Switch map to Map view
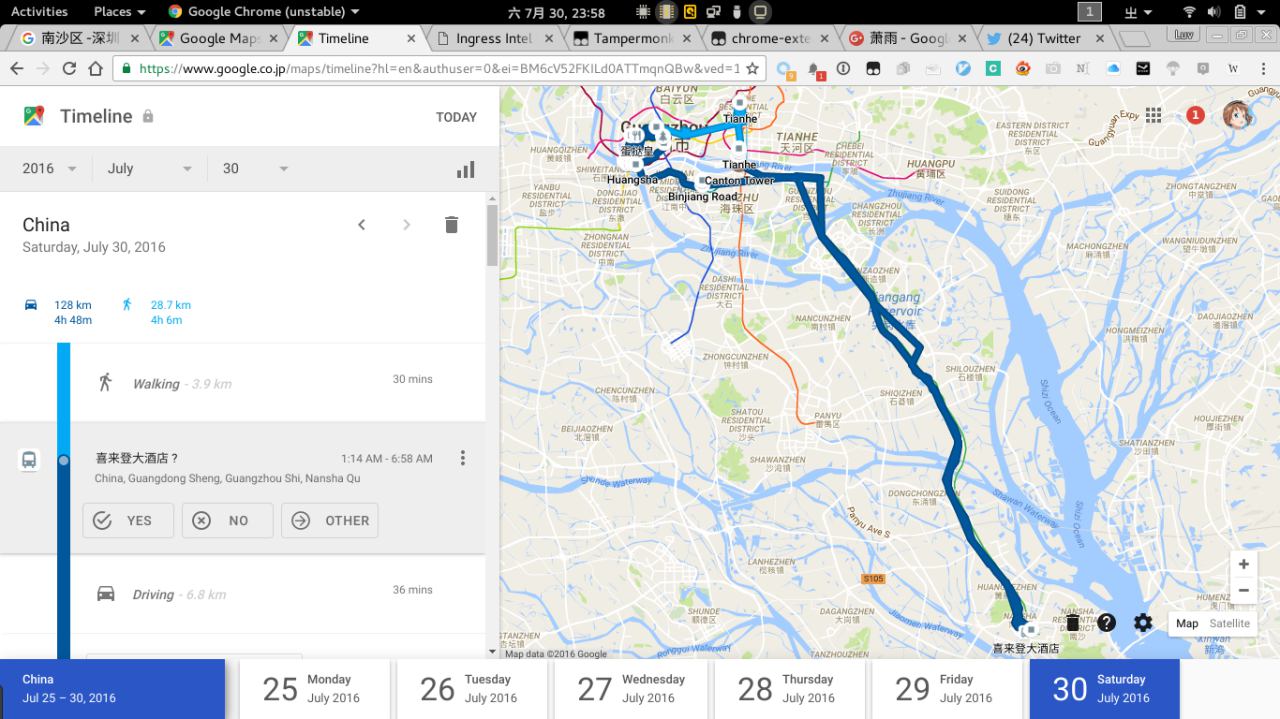The height and width of the screenshot is (719, 1280). click(x=1187, y=623)
